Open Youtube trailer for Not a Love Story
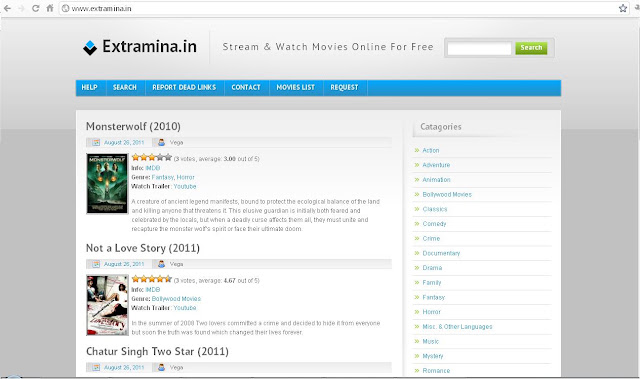Viewport: 640px width, 379px height. tap(184, 308)
